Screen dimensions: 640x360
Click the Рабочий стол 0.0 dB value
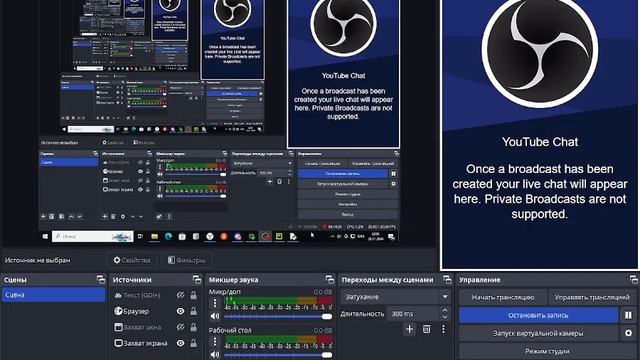(323, 330)
